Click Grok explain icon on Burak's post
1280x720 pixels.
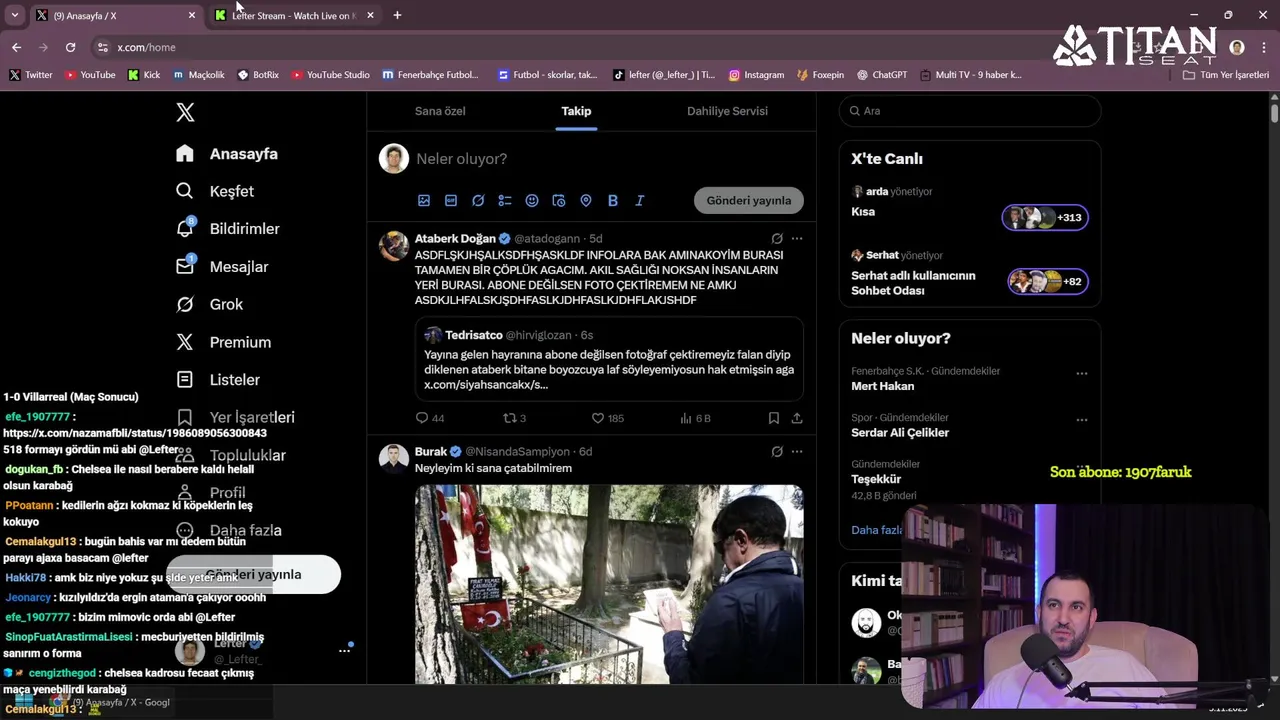point(777,452)
